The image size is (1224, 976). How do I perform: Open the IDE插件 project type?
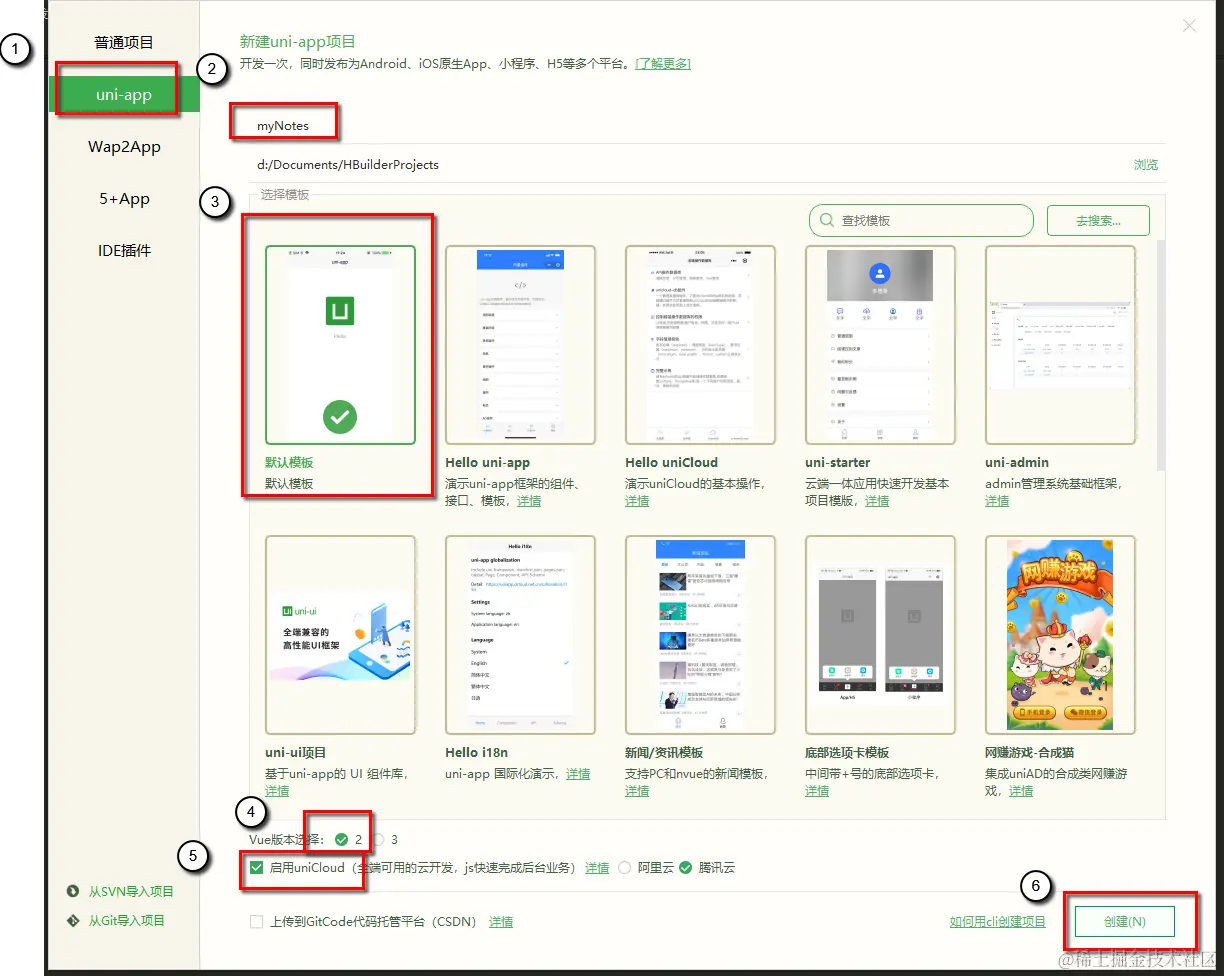click(x=124, y=251)
